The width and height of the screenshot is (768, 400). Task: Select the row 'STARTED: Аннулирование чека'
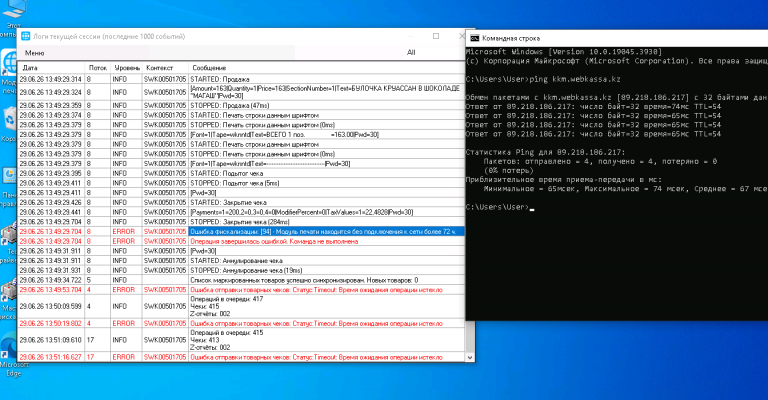coord(241,260)
